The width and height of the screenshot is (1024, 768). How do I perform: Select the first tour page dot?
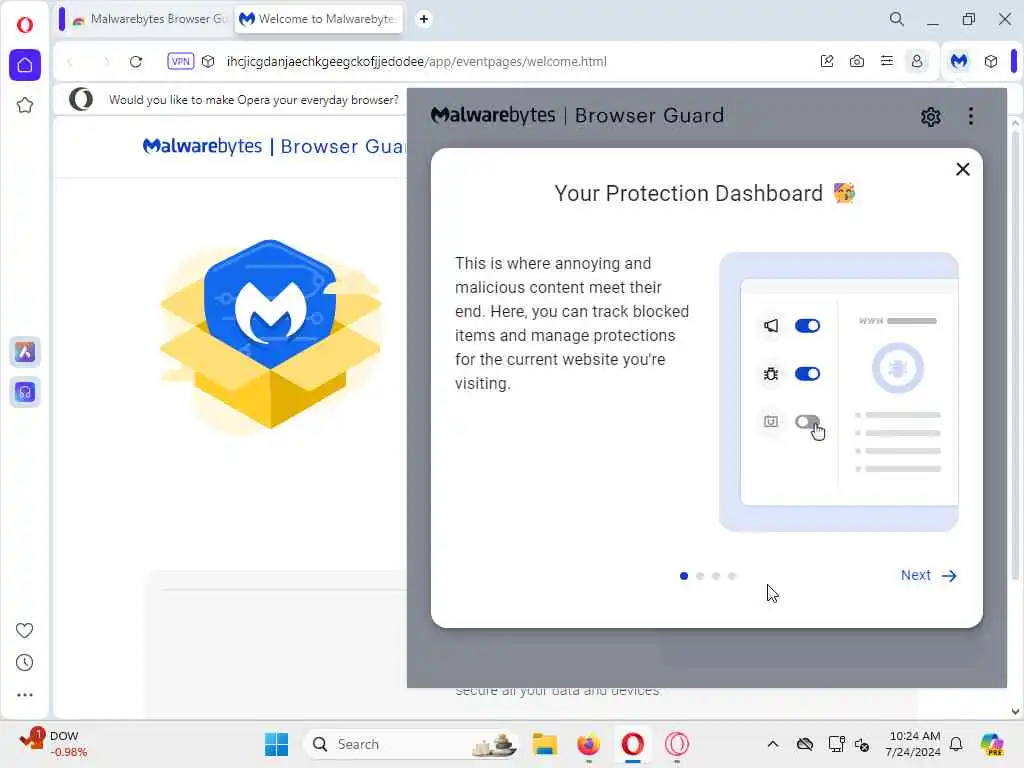[684, 576]
